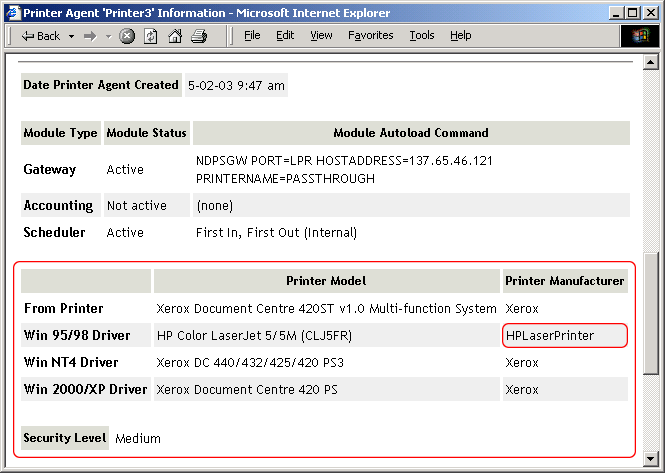Image resolution: width=665 pixels, height=473 pixels.
Task: Open the Help menu
Action: click(461, 36)
